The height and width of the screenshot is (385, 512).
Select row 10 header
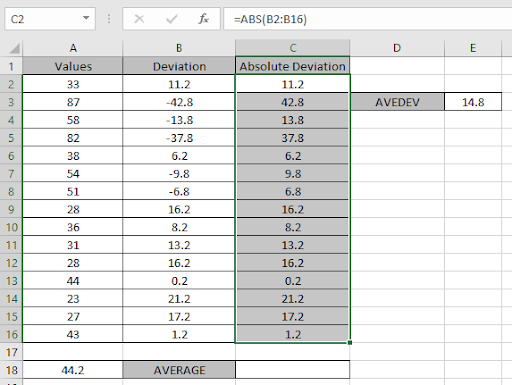click(11, 227)
